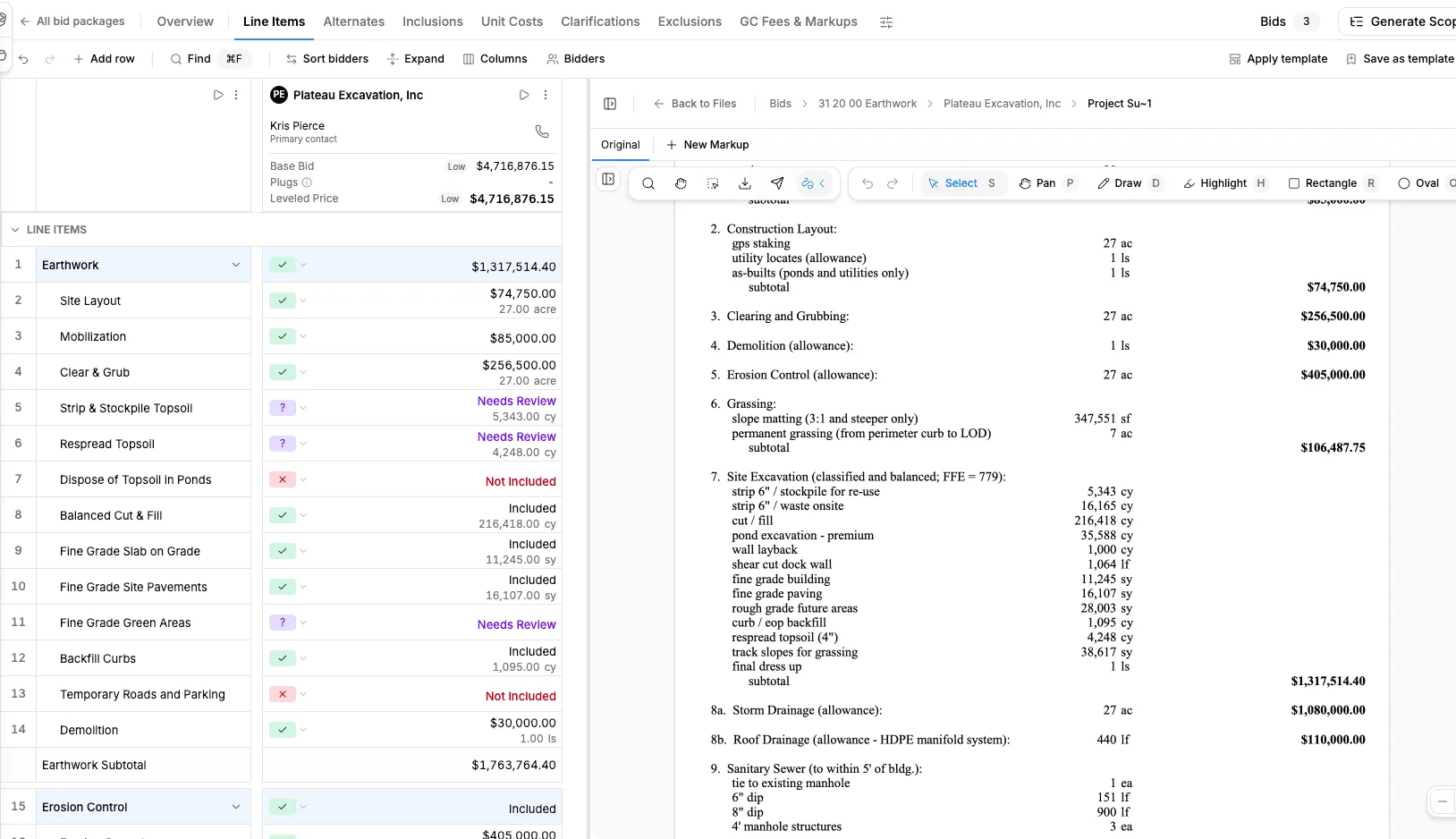Viewport: 1456px width, 839px height.
Task: Select the Draw markup tool
Action: pos(1130,183)
